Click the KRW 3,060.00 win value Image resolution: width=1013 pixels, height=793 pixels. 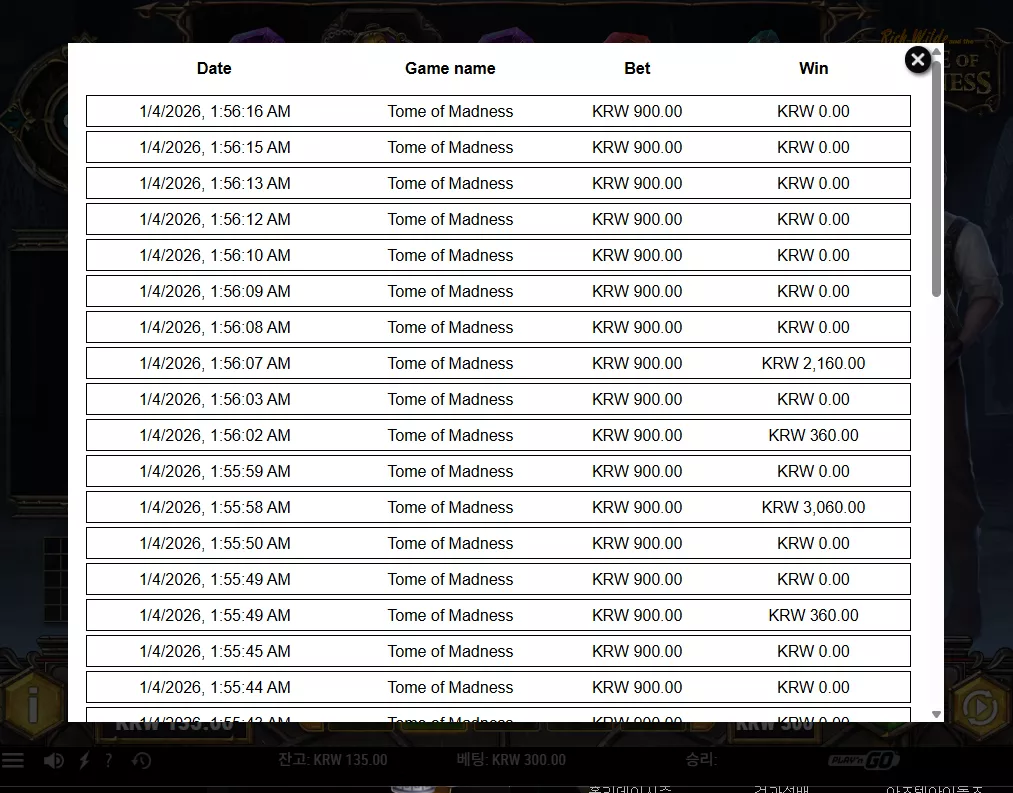point(813,507)
